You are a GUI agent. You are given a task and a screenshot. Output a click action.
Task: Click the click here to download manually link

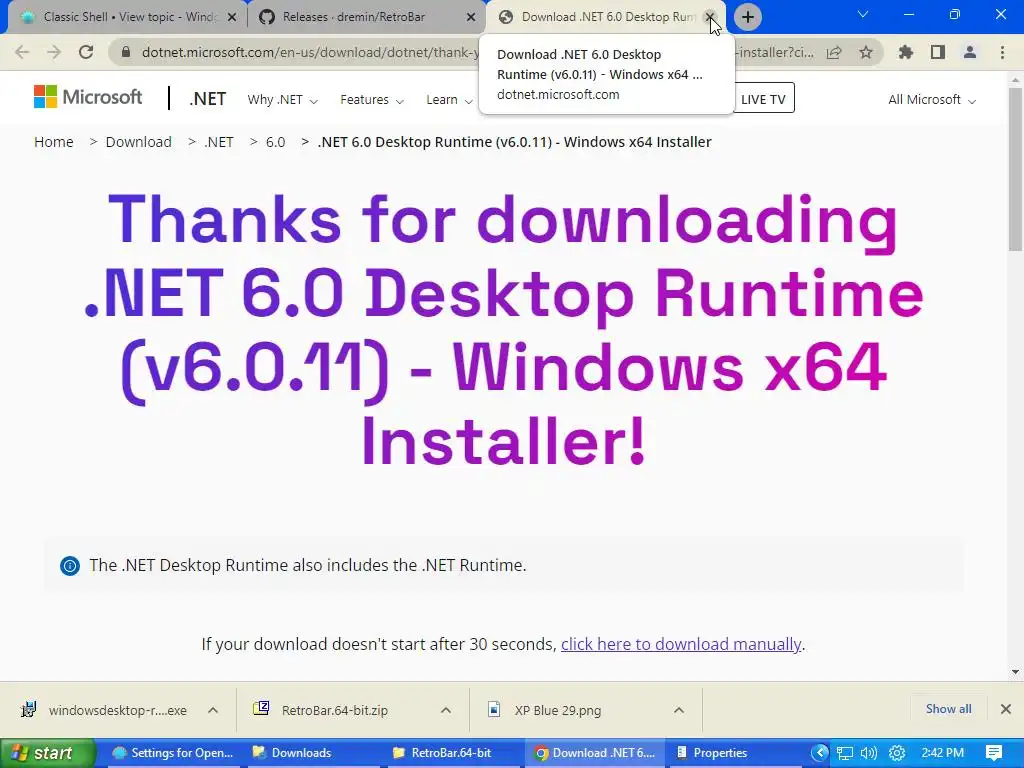click(680, 645)
